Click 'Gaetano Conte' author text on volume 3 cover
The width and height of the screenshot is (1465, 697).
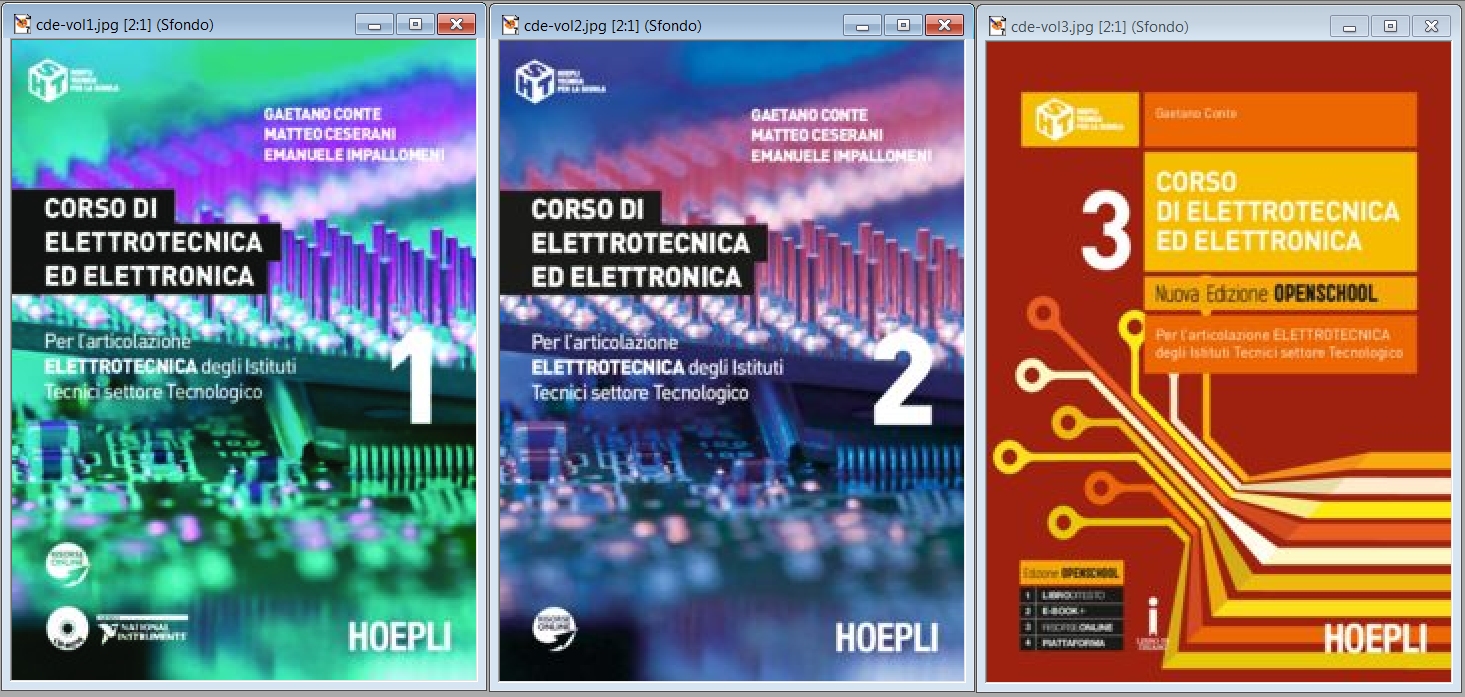click(1195, 114)
